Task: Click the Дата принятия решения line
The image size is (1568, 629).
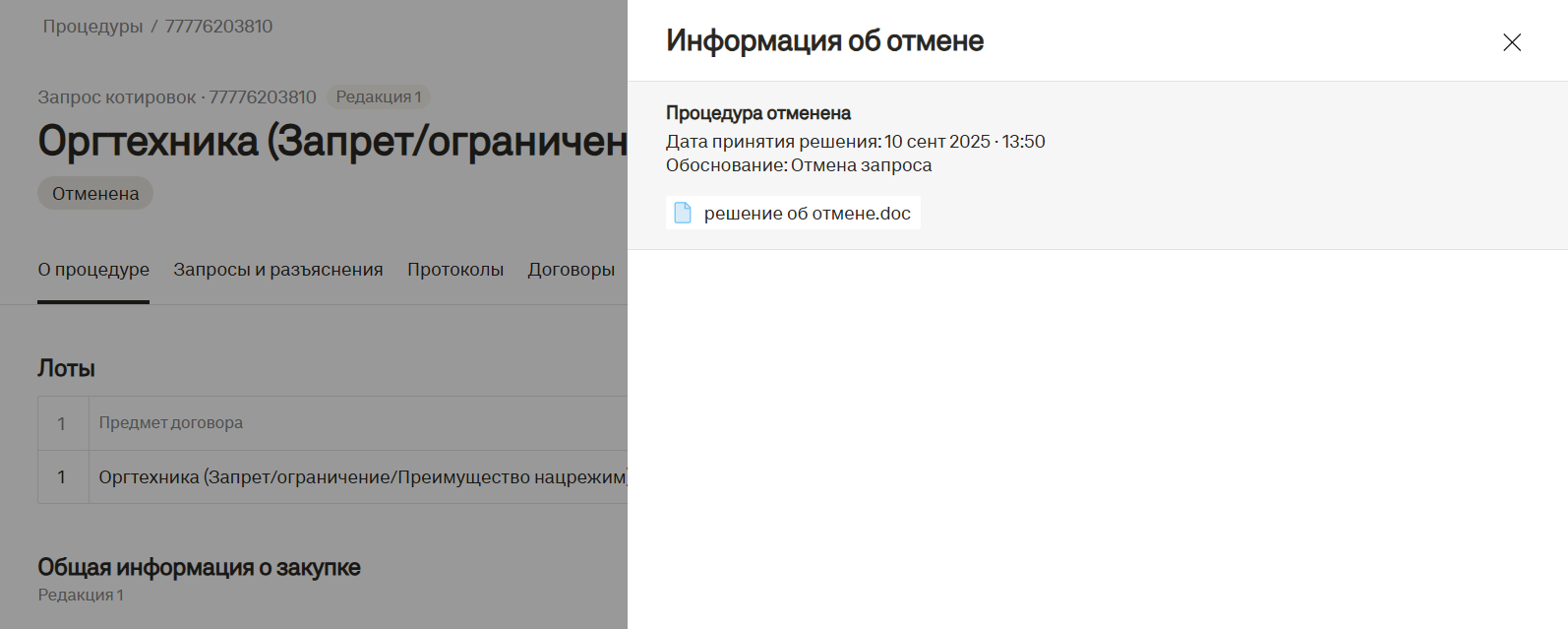Action: (855, 142)
